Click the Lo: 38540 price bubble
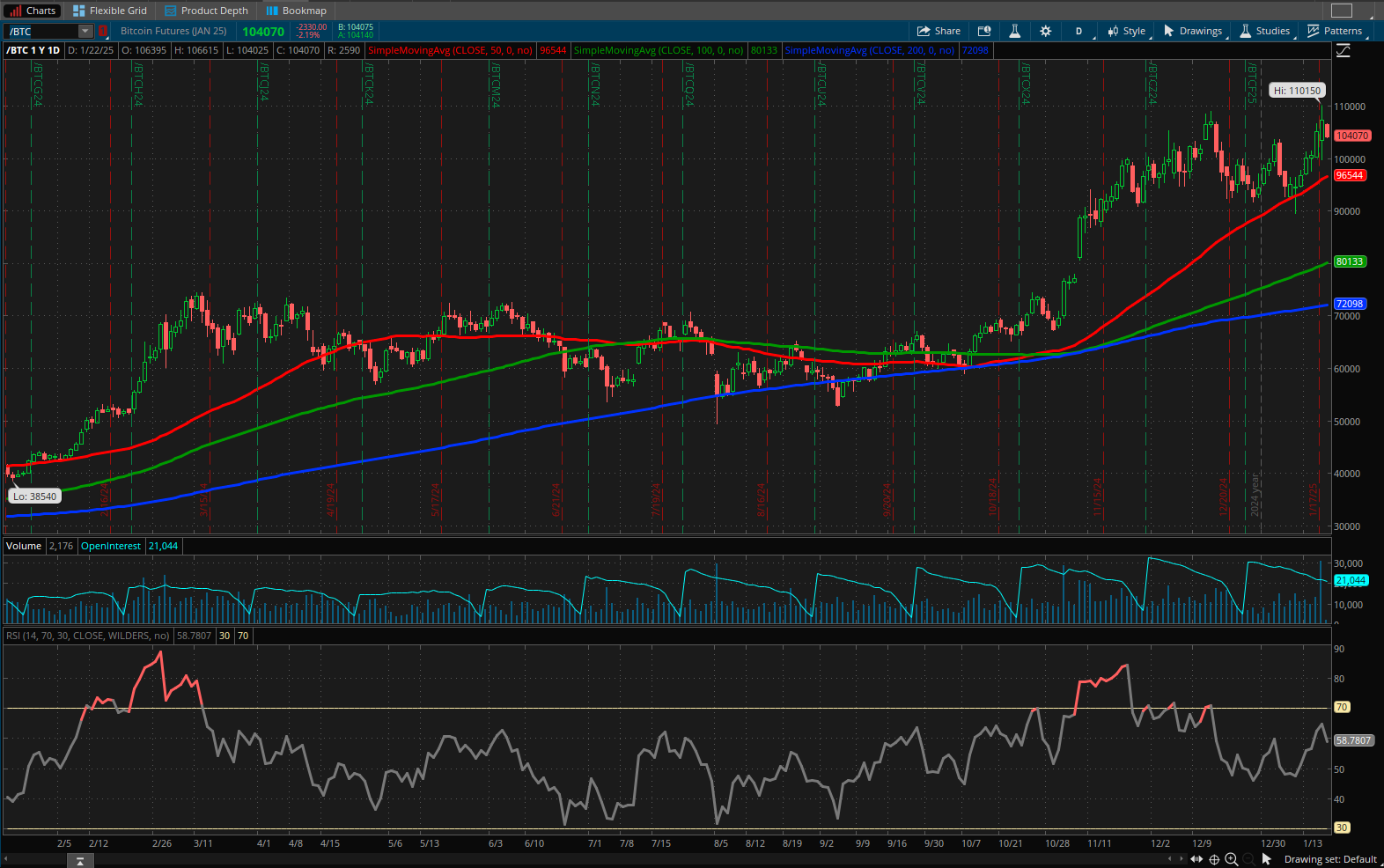This screenshot has height=868, width=1384. coord(35,497)
